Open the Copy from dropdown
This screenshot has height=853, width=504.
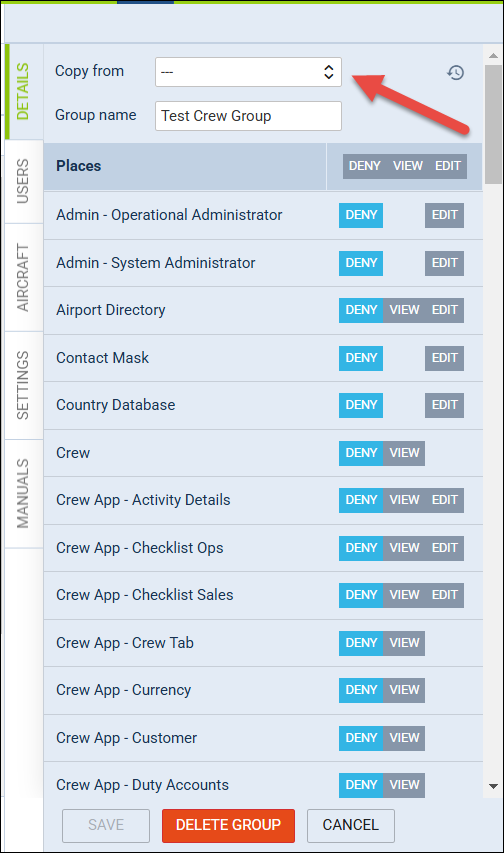[x=248, y=72]
